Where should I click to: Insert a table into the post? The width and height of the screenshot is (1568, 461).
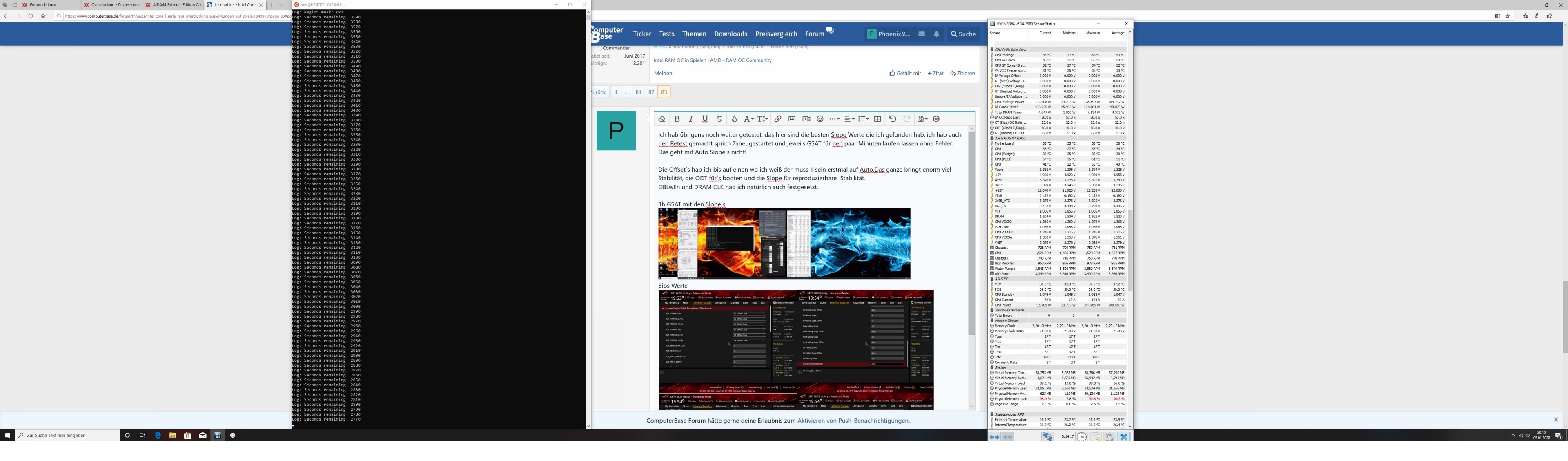[x=877, y=119]
